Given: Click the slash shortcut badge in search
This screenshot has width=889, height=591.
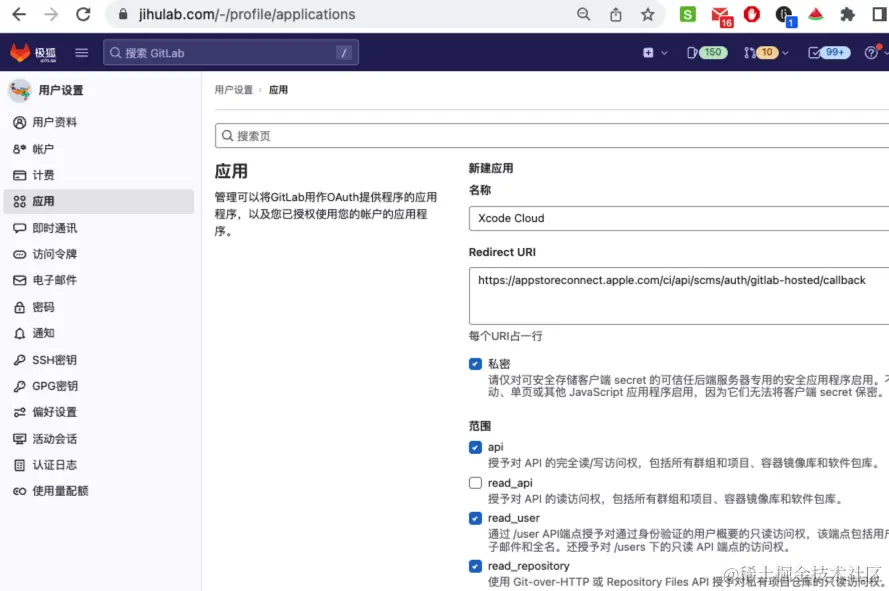Looking at the screenshot, I should click(344, 53).
